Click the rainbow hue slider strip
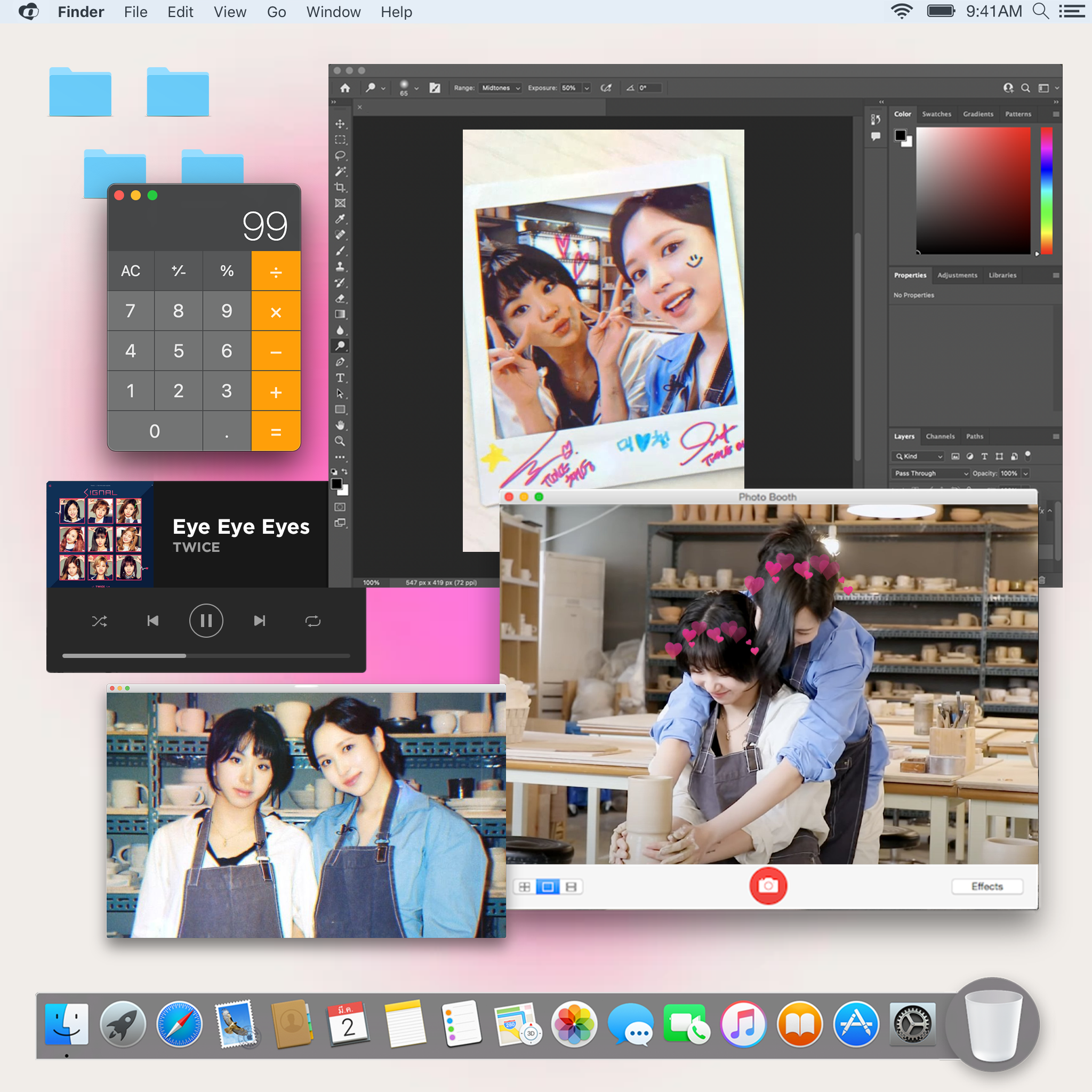Screen dimensions: 1092x1092 click(1046, 190)
